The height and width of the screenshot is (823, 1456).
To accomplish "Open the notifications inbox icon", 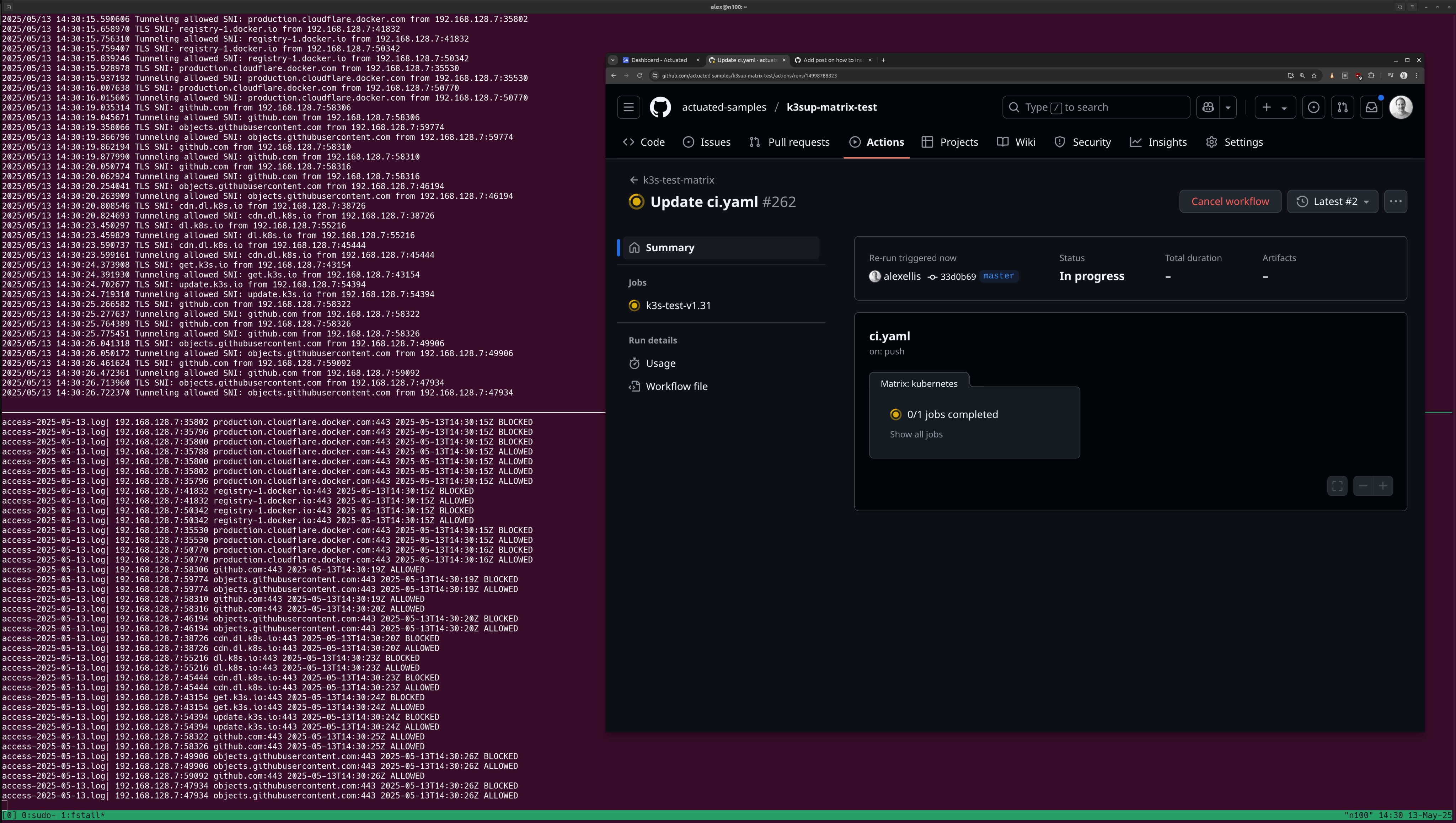I will (1371, 107).
